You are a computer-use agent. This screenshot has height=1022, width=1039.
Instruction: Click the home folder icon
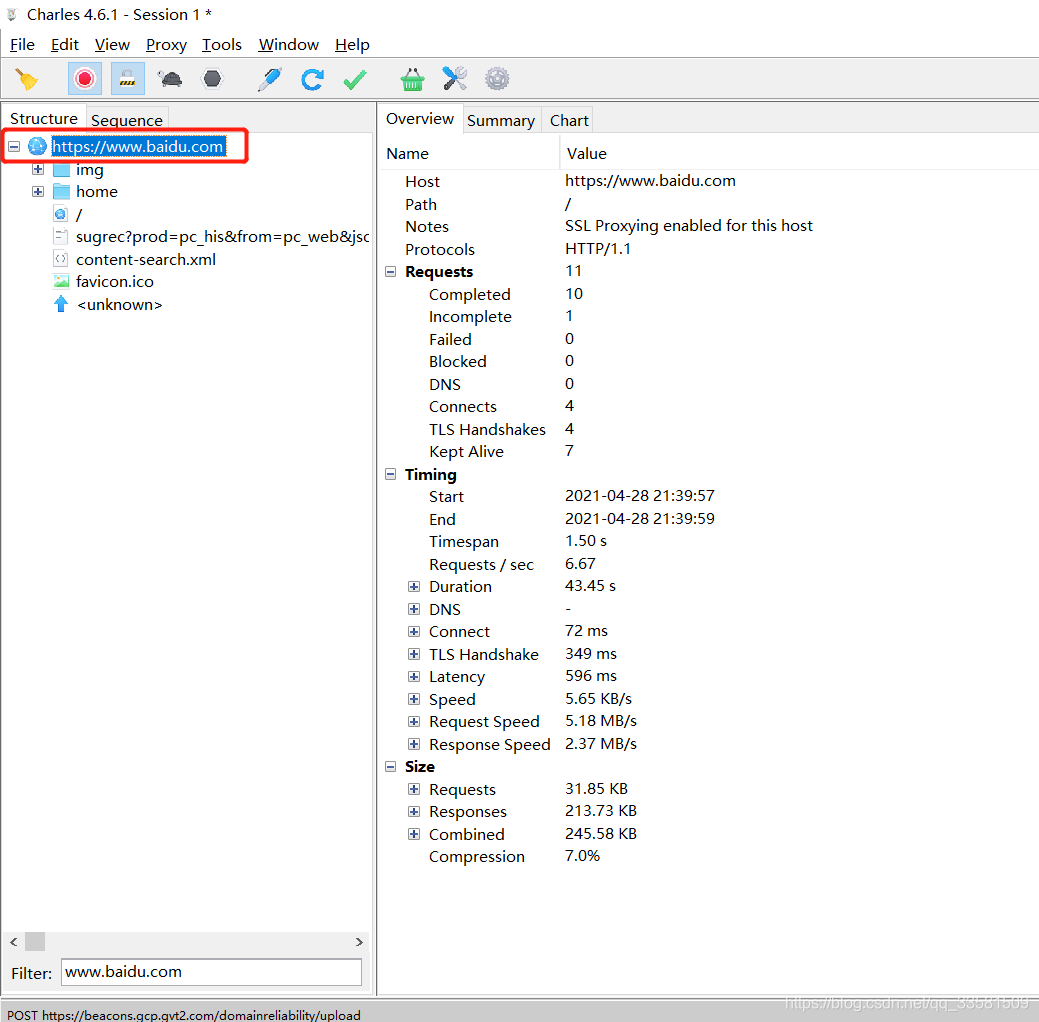[62, 192]
